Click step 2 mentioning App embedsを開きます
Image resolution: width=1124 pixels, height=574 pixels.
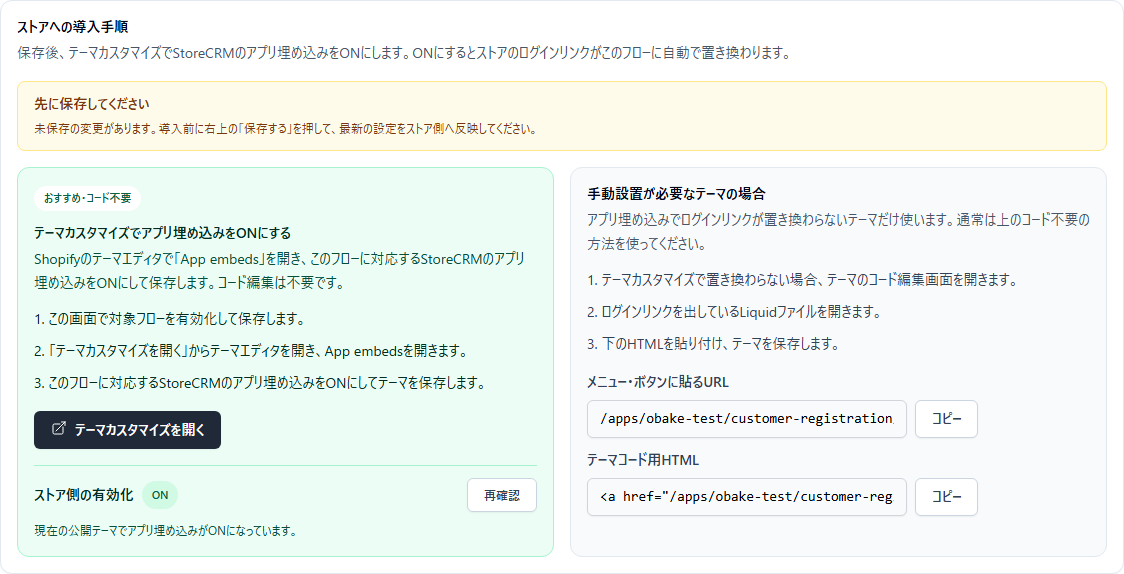pyautogui.click(x=251, y=351)
